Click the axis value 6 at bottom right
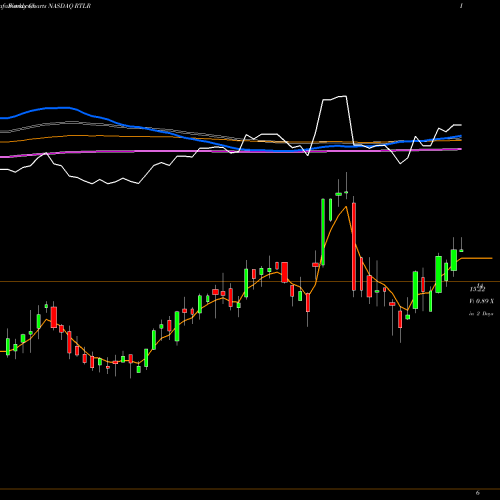 click(x=478, y=493)
